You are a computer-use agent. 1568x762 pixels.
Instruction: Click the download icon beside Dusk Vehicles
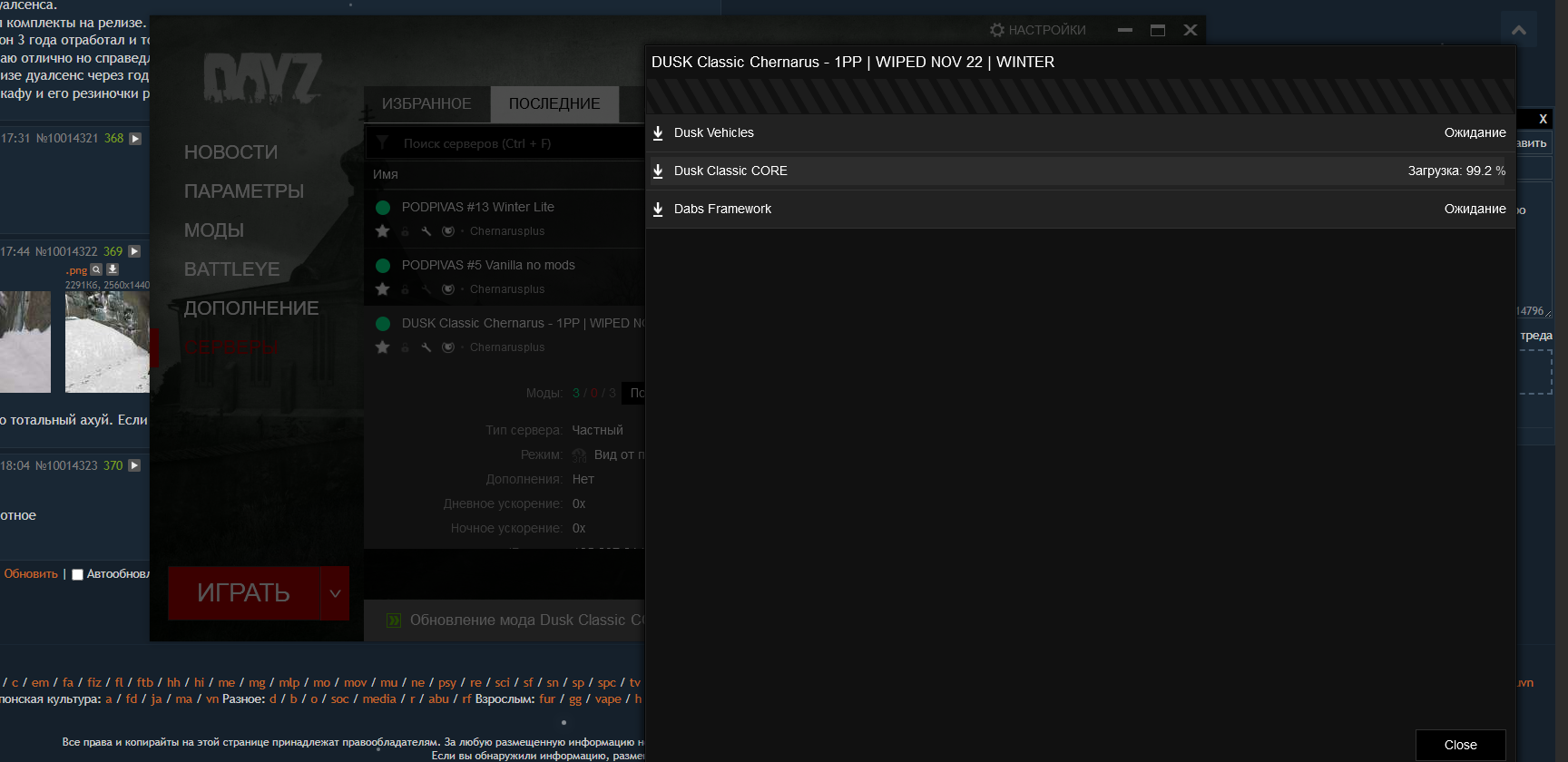[x=658, y=133]
